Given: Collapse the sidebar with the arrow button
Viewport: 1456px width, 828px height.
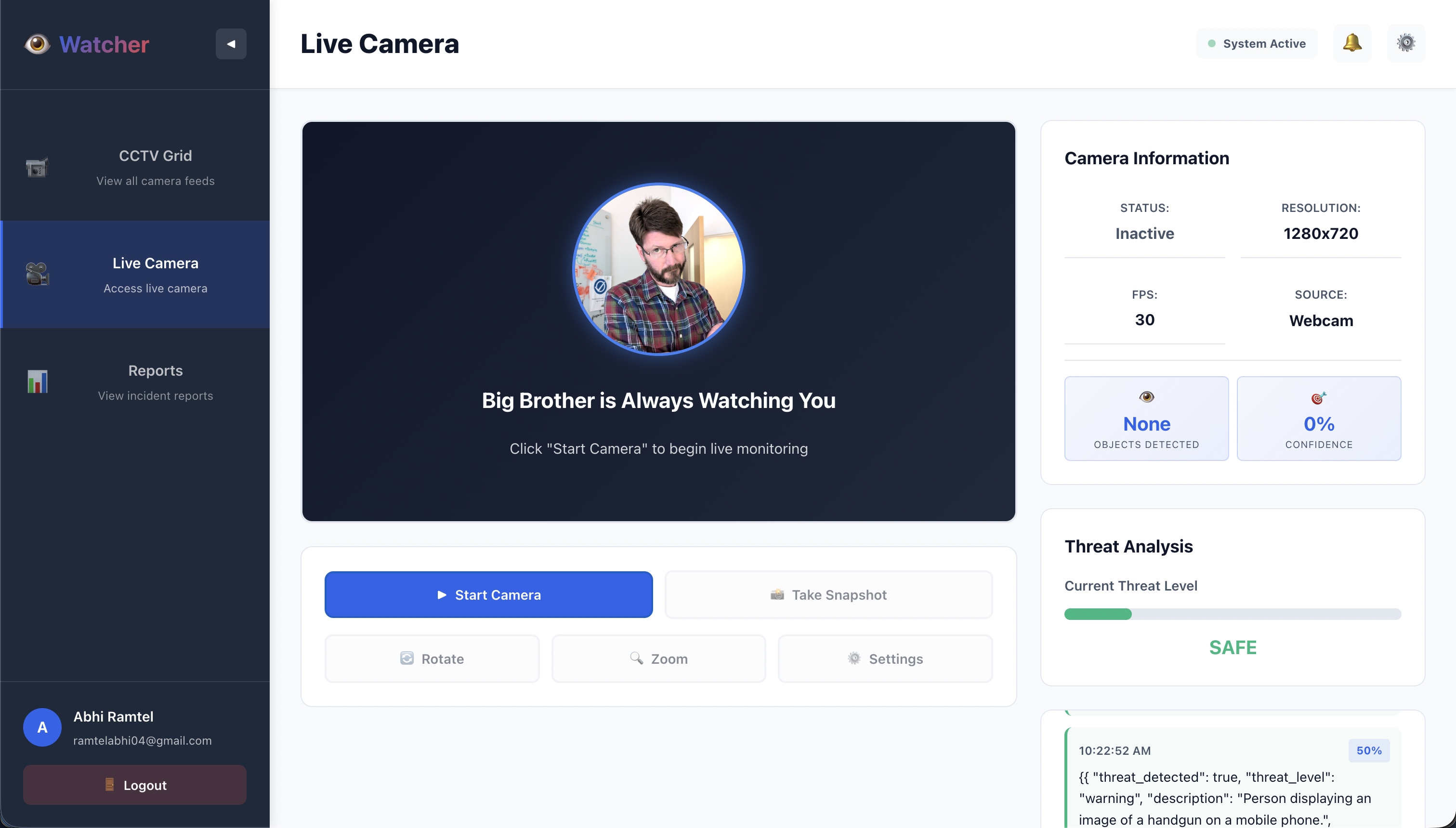Looking at the screenshot, I should coord(231,44).
